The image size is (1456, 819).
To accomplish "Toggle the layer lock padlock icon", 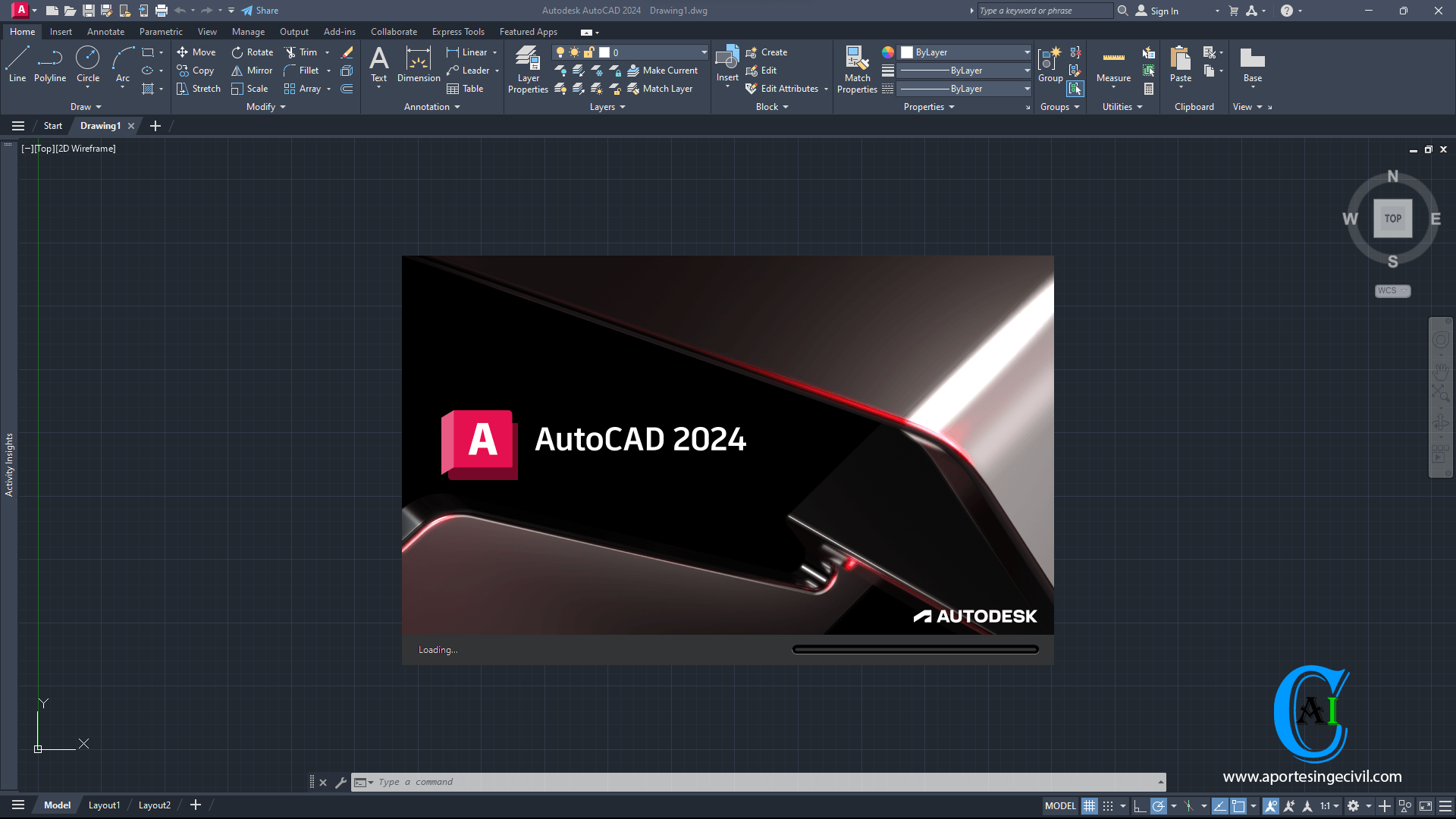I will pyautogui.click(x=590, y=52).
